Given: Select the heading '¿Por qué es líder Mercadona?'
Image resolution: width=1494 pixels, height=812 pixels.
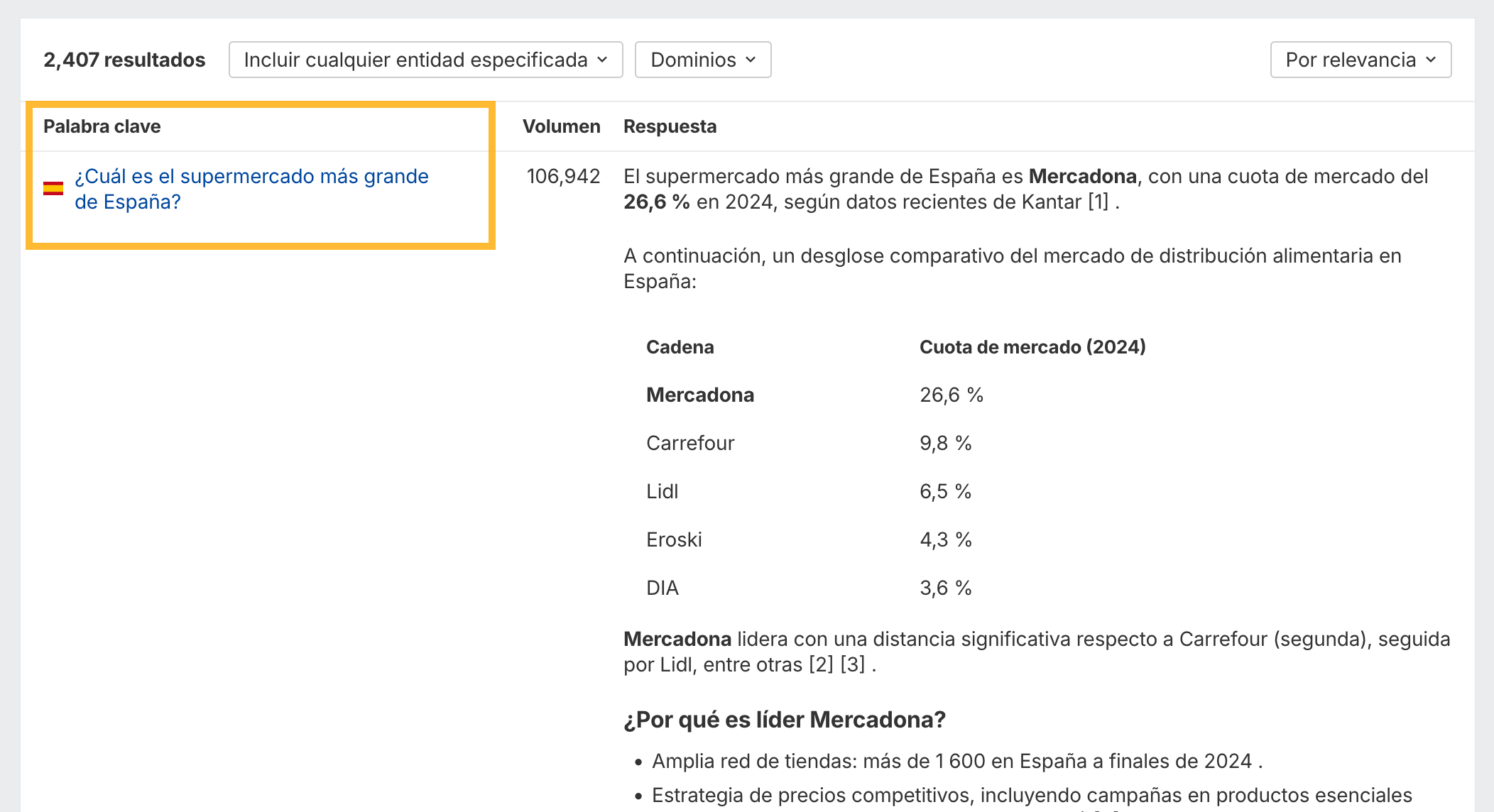Looking at the screenshot, I should pyautogui.click(x=784, y=720).
